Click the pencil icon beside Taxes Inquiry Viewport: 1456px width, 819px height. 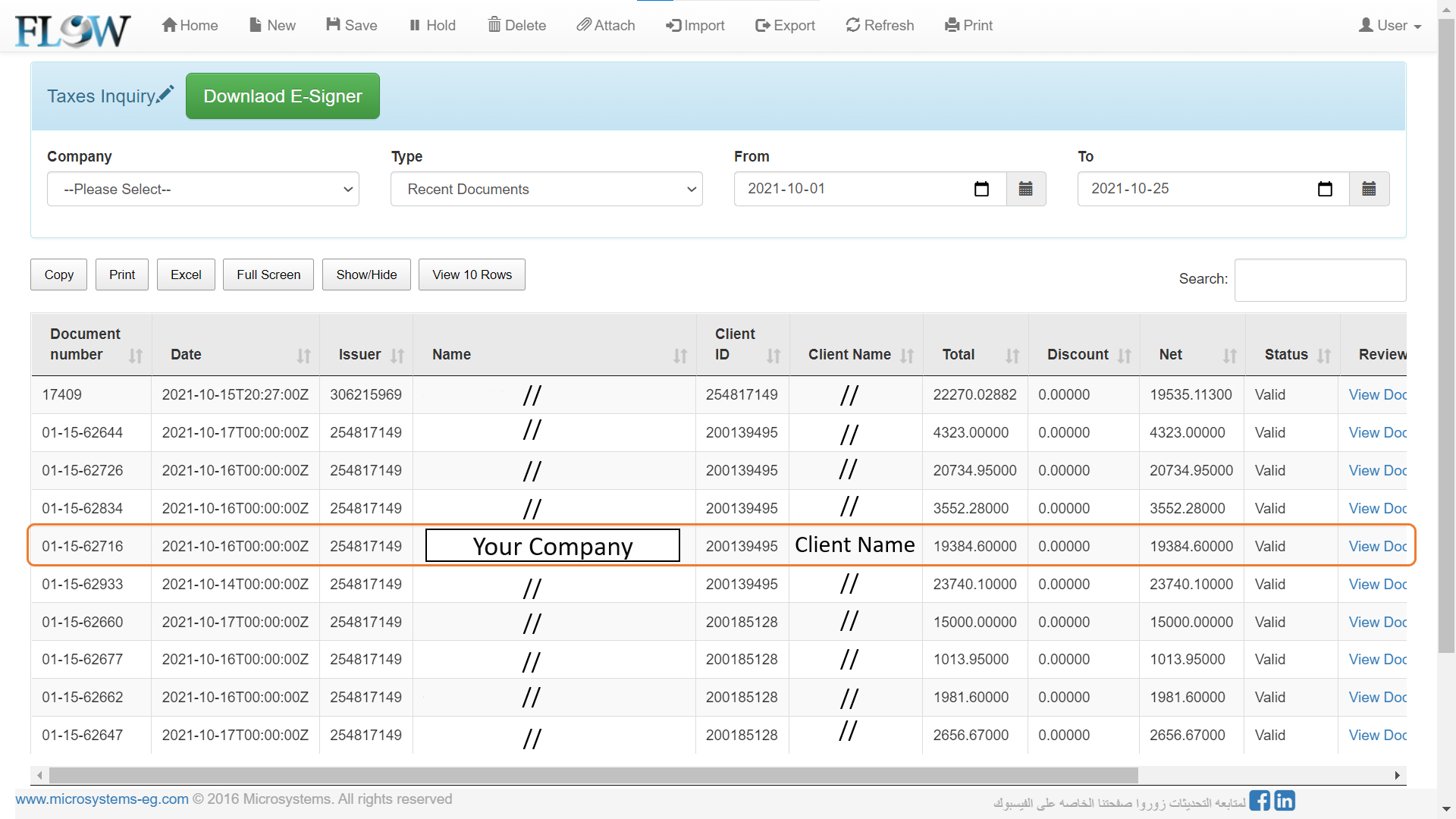pos(166,93)
